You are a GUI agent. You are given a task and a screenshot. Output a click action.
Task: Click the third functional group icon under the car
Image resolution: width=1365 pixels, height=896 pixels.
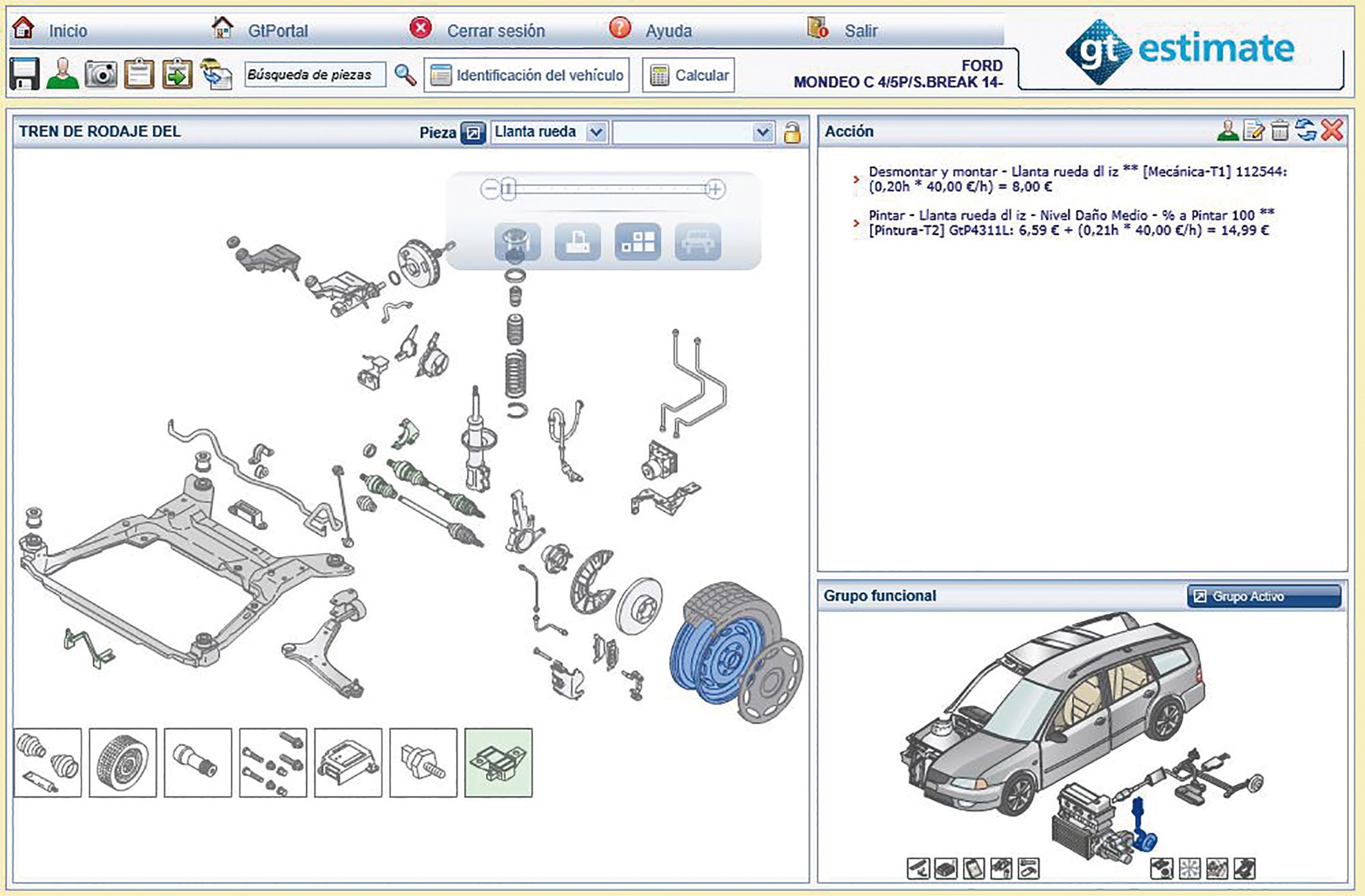pos(974,869)
